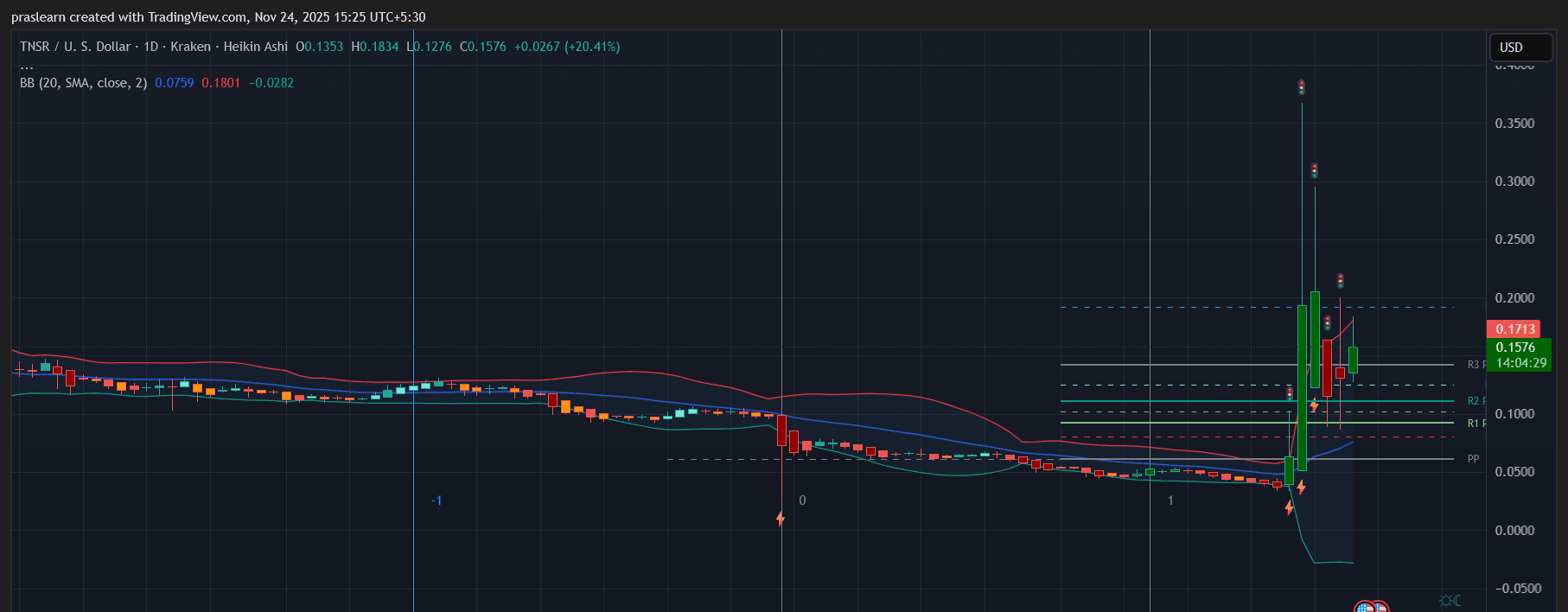Click the traffic light icon near the 0.3000 level
The image size is (1568, 612).
1314,170
